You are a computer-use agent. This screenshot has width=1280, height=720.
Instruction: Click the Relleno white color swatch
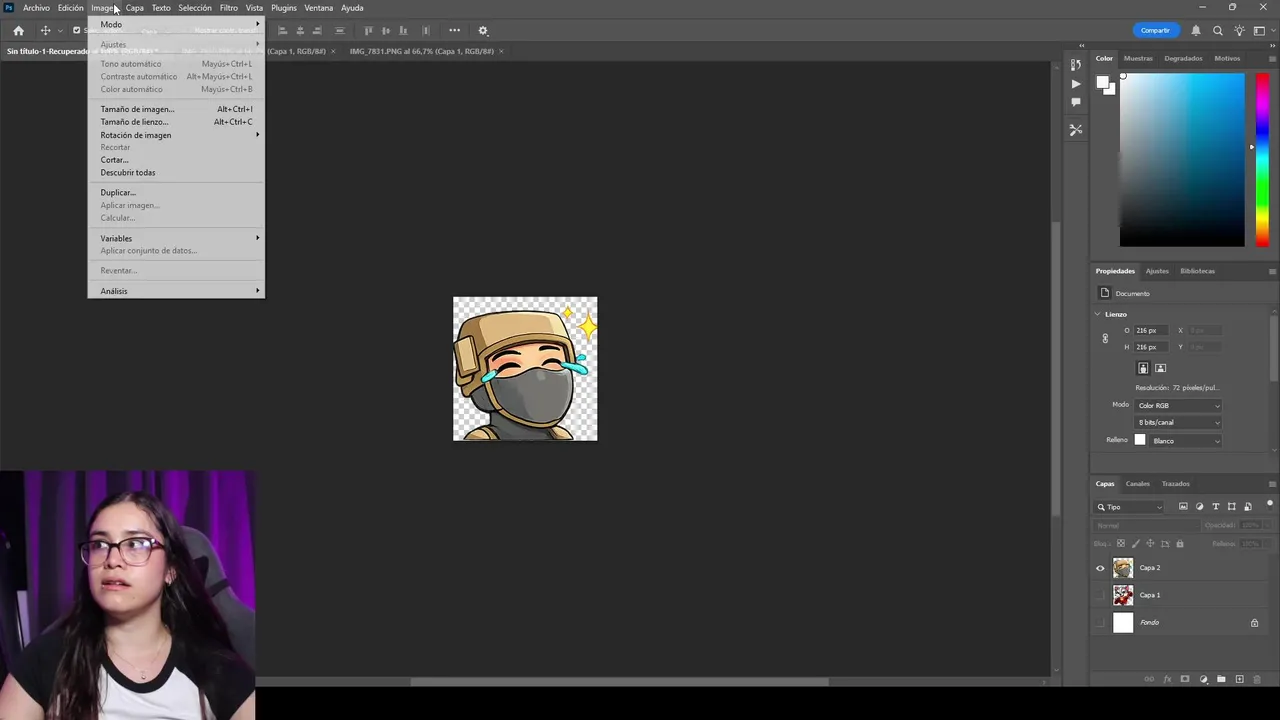pyautogui.click(x=1139, y=441)
